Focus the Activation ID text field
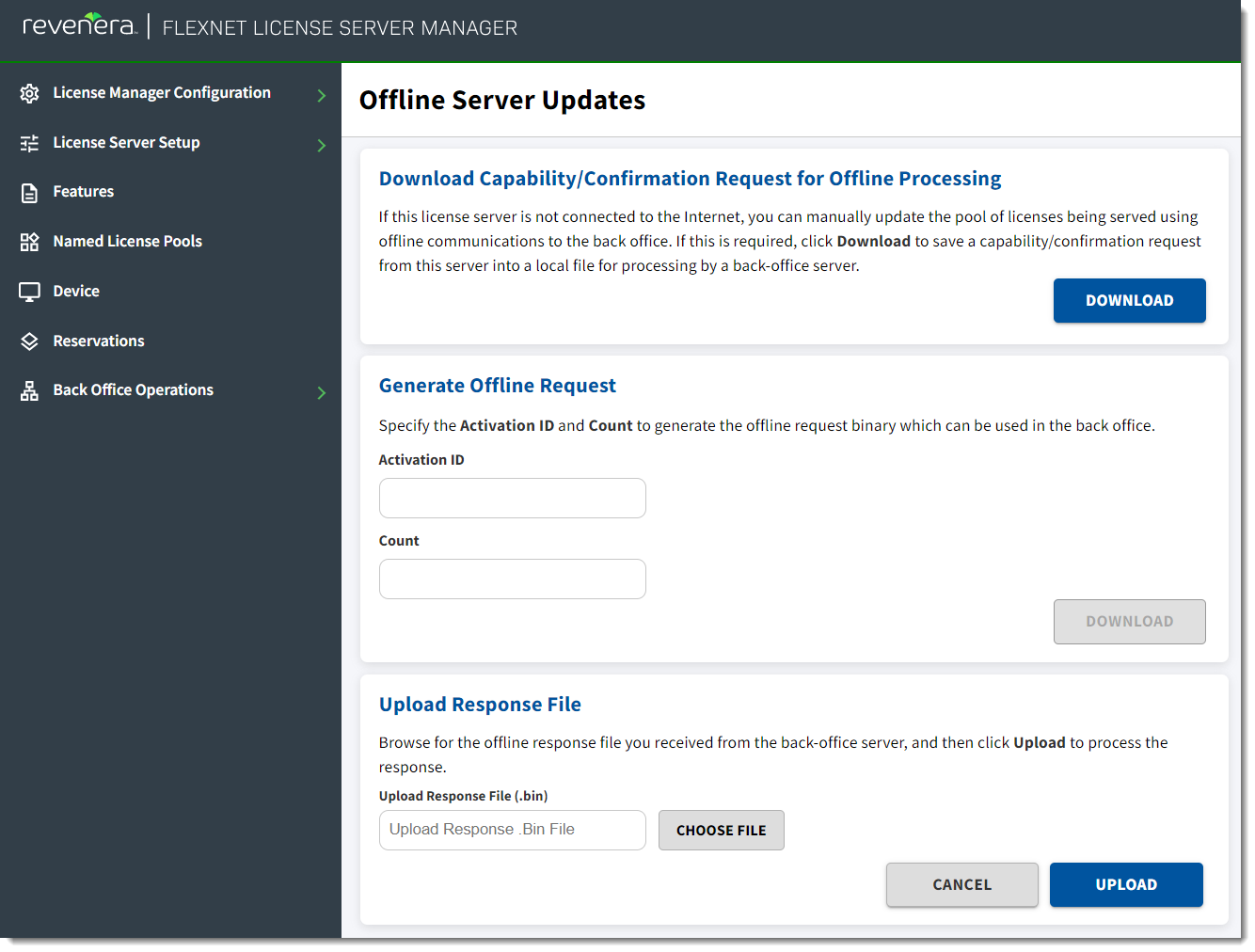Screen dimensions: 1255x952 (512, 499)
